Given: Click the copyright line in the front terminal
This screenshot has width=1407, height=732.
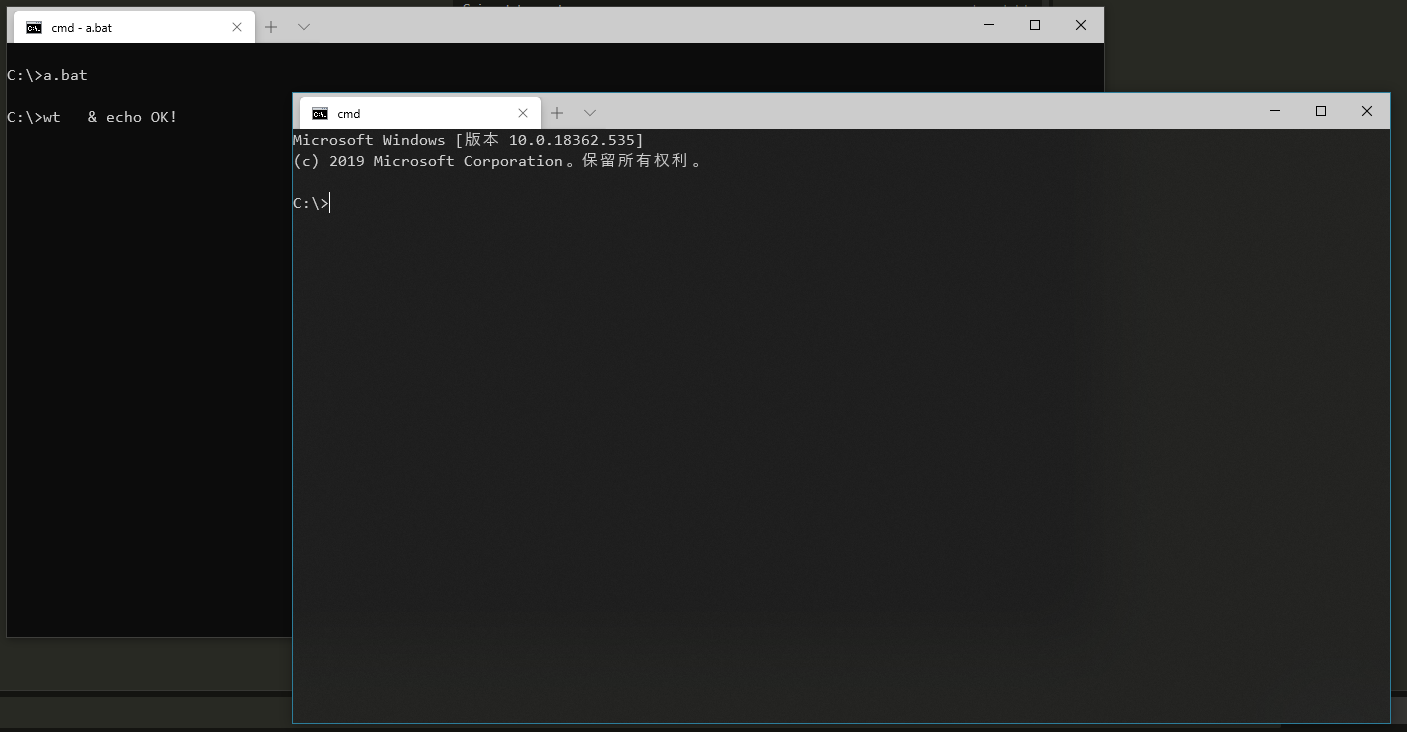Looking at the screenshot, I should tap(497, 161).
